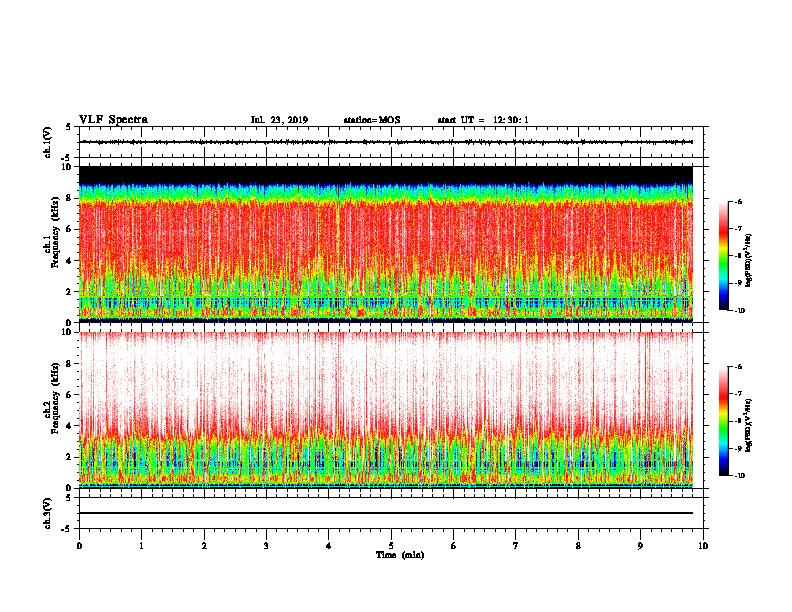Click the ch.2 PSD color scale bar
The width and height of the screenshot is (792, 612).
(724, 421)
